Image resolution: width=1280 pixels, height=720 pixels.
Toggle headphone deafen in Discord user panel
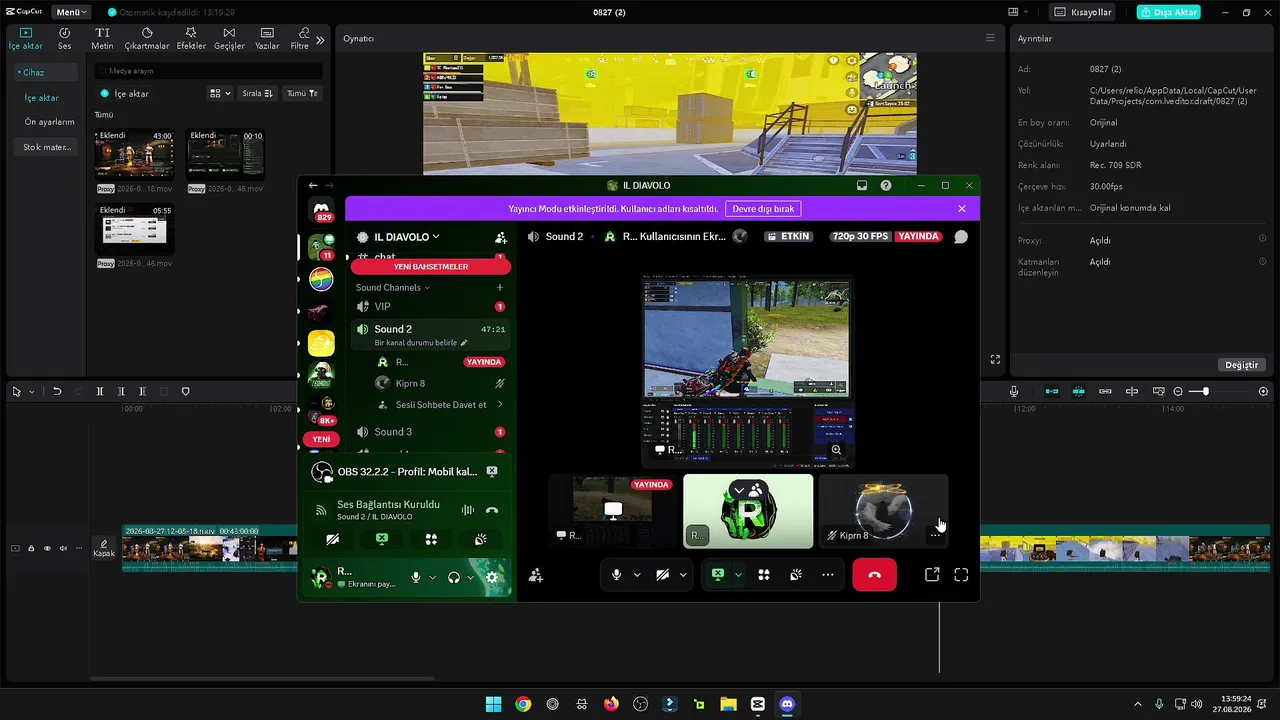455,577
